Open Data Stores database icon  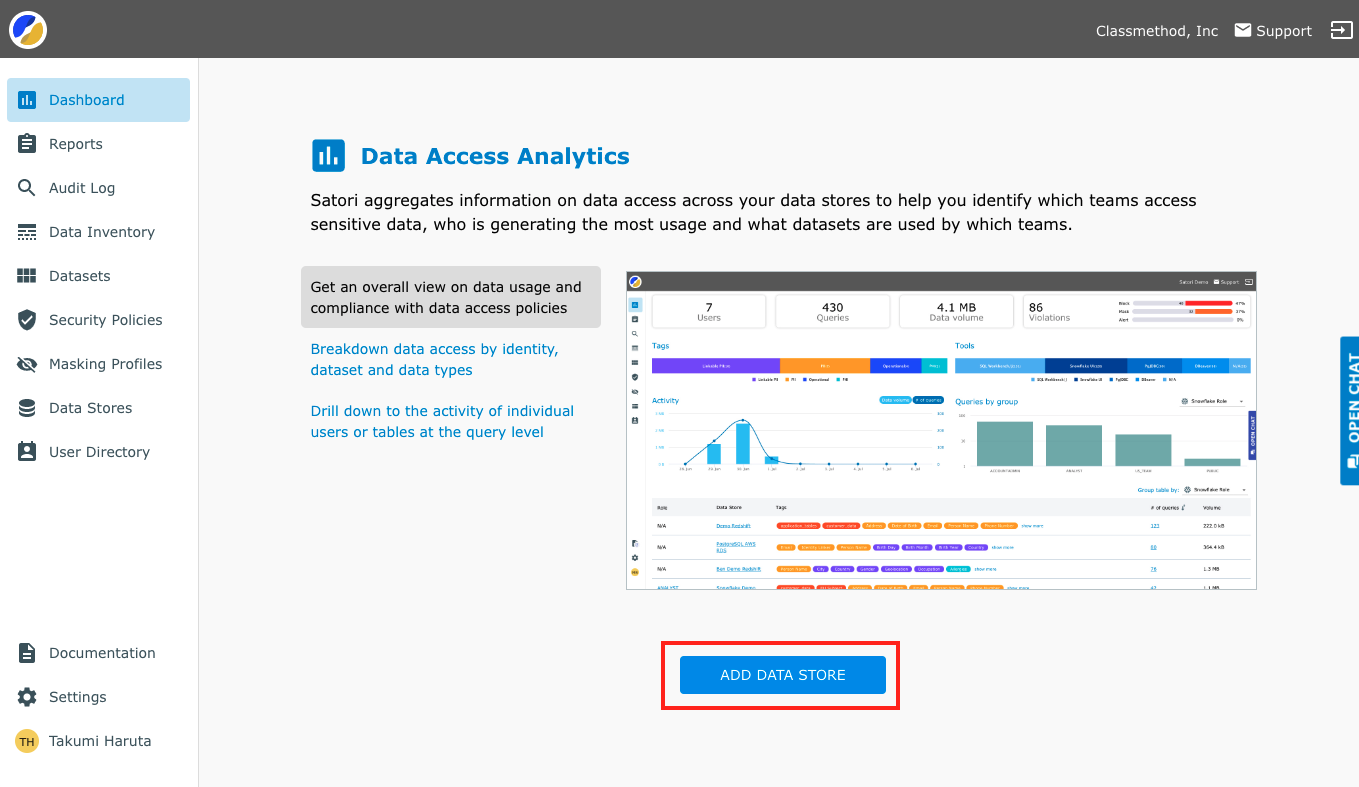click(x=27, y=408)
